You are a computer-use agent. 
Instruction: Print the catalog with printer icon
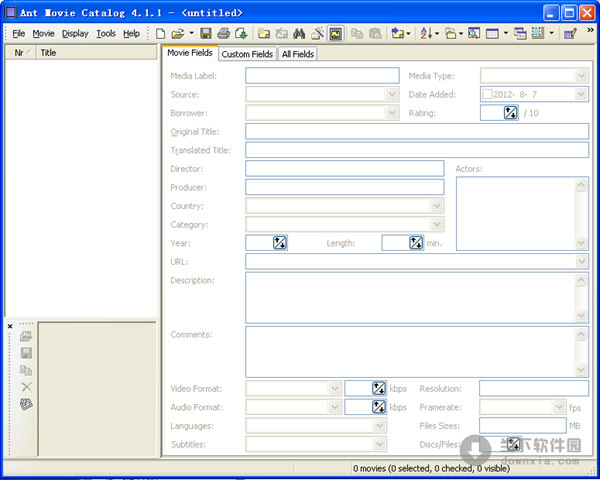tap(223, 34)
